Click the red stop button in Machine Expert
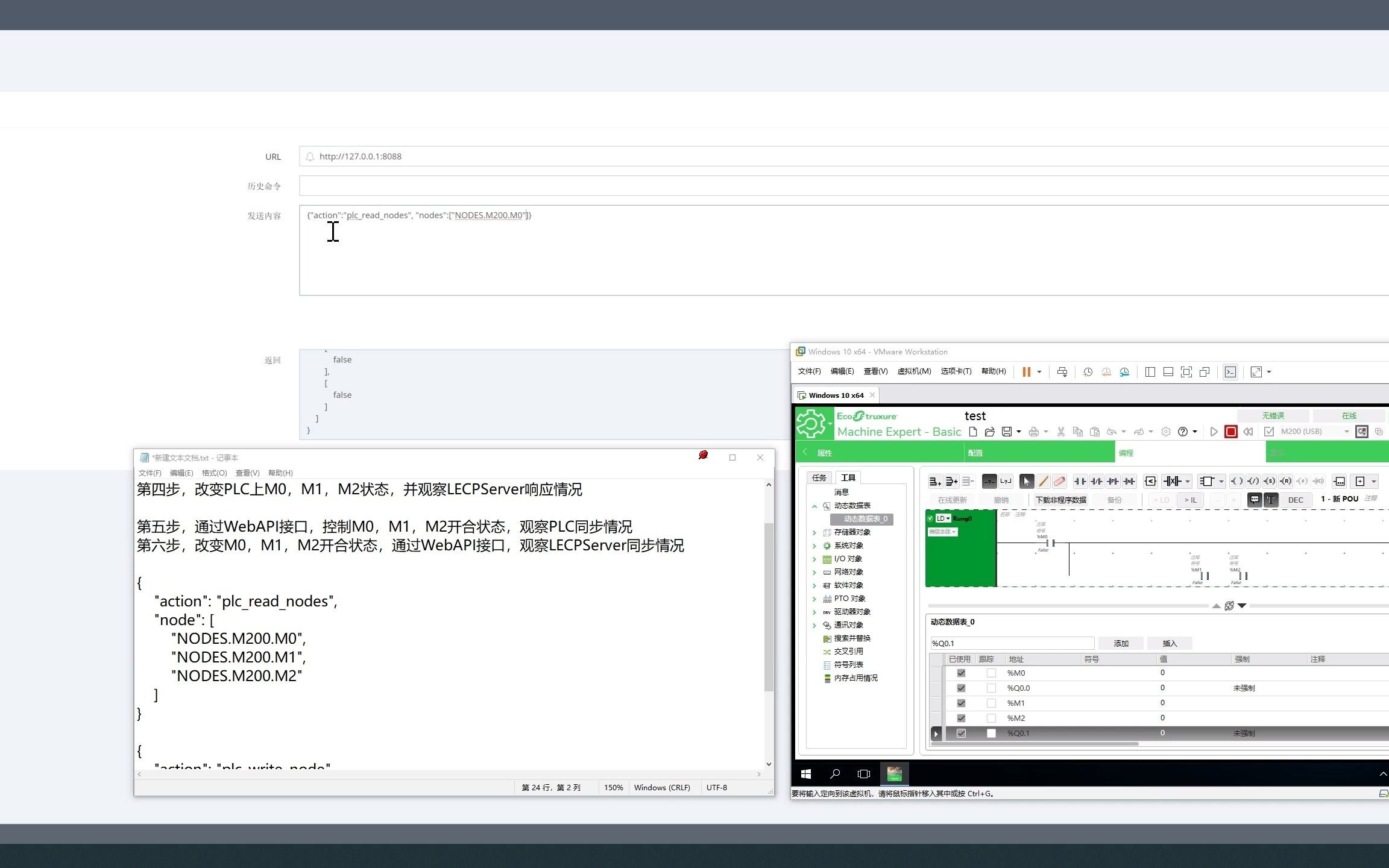This screenshot has height=868, width=1389. tap(1231, 432)
